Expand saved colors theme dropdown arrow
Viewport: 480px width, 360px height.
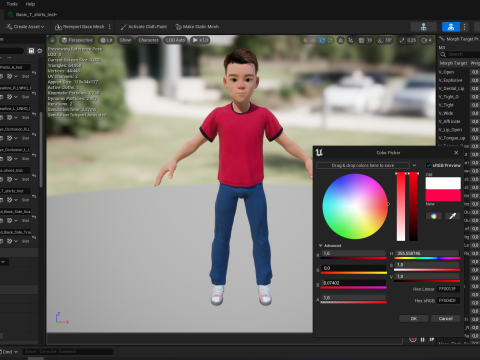coord(414,165)
